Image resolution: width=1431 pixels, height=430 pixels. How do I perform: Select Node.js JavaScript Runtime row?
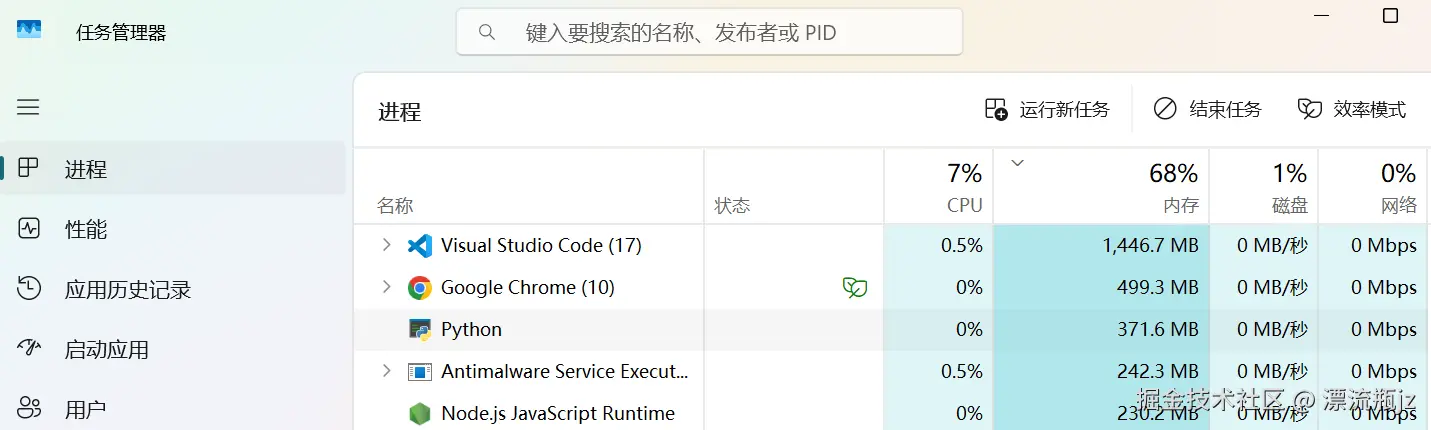point(892,412)
